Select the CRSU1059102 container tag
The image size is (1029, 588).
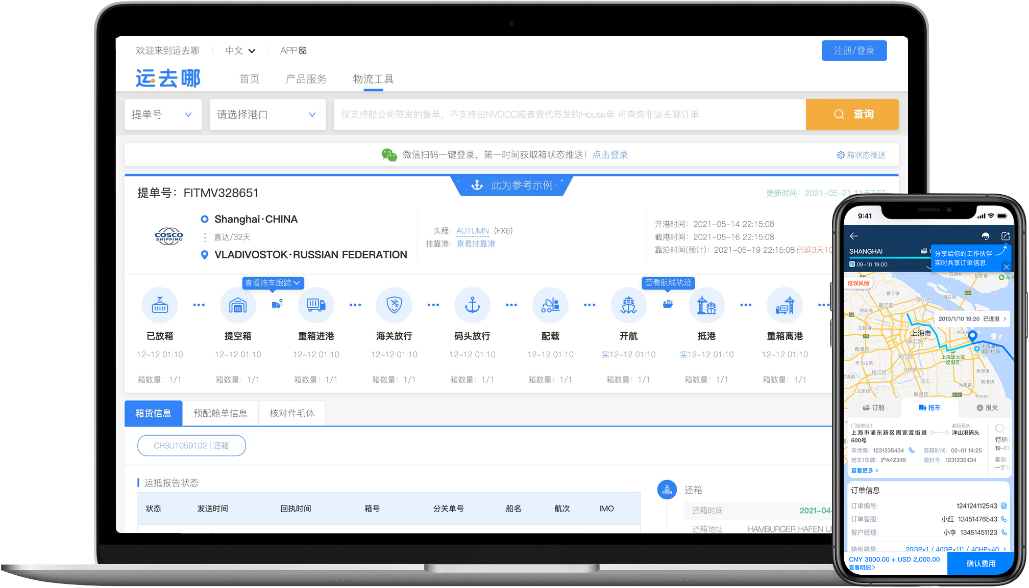coord(191,446)
